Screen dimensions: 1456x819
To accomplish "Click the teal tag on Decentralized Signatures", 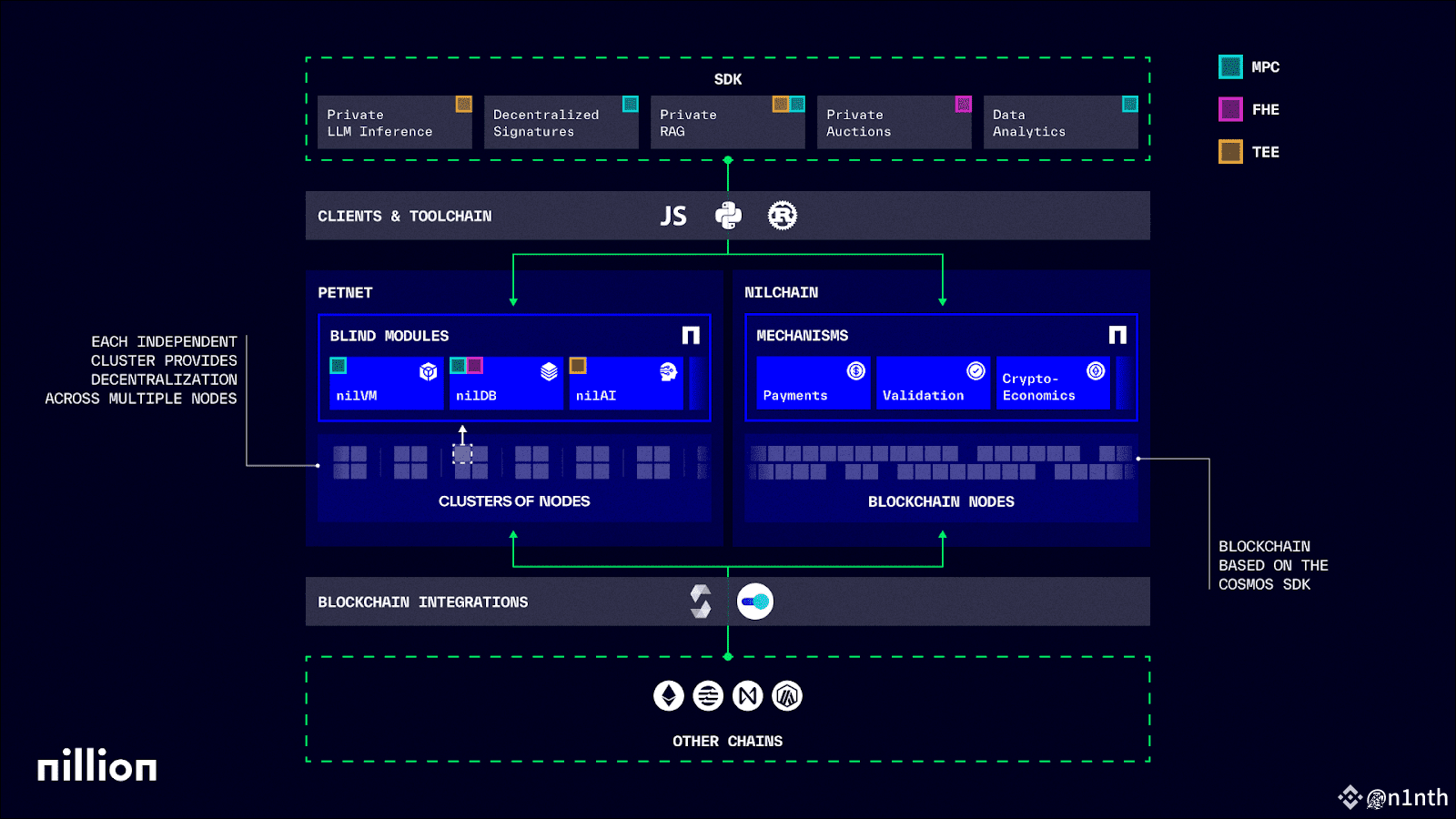I will click(631, 104).
